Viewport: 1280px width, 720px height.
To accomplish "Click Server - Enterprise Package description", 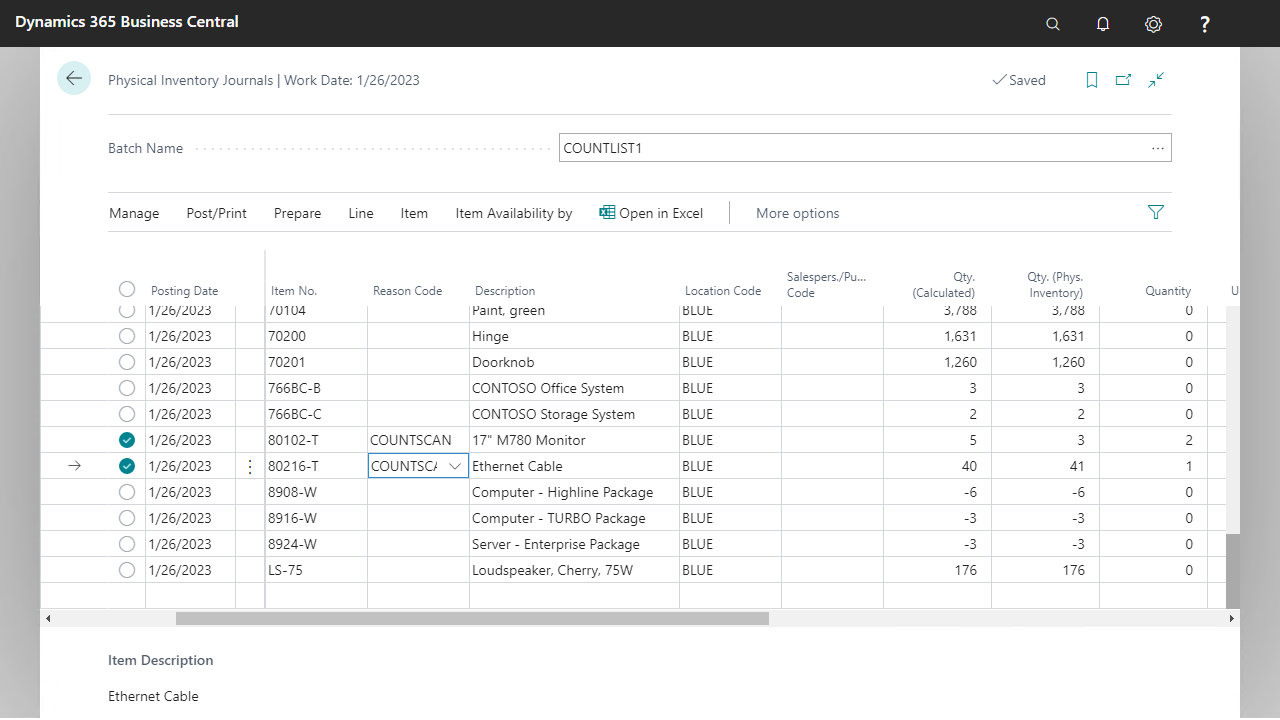I will pos(556,544).
